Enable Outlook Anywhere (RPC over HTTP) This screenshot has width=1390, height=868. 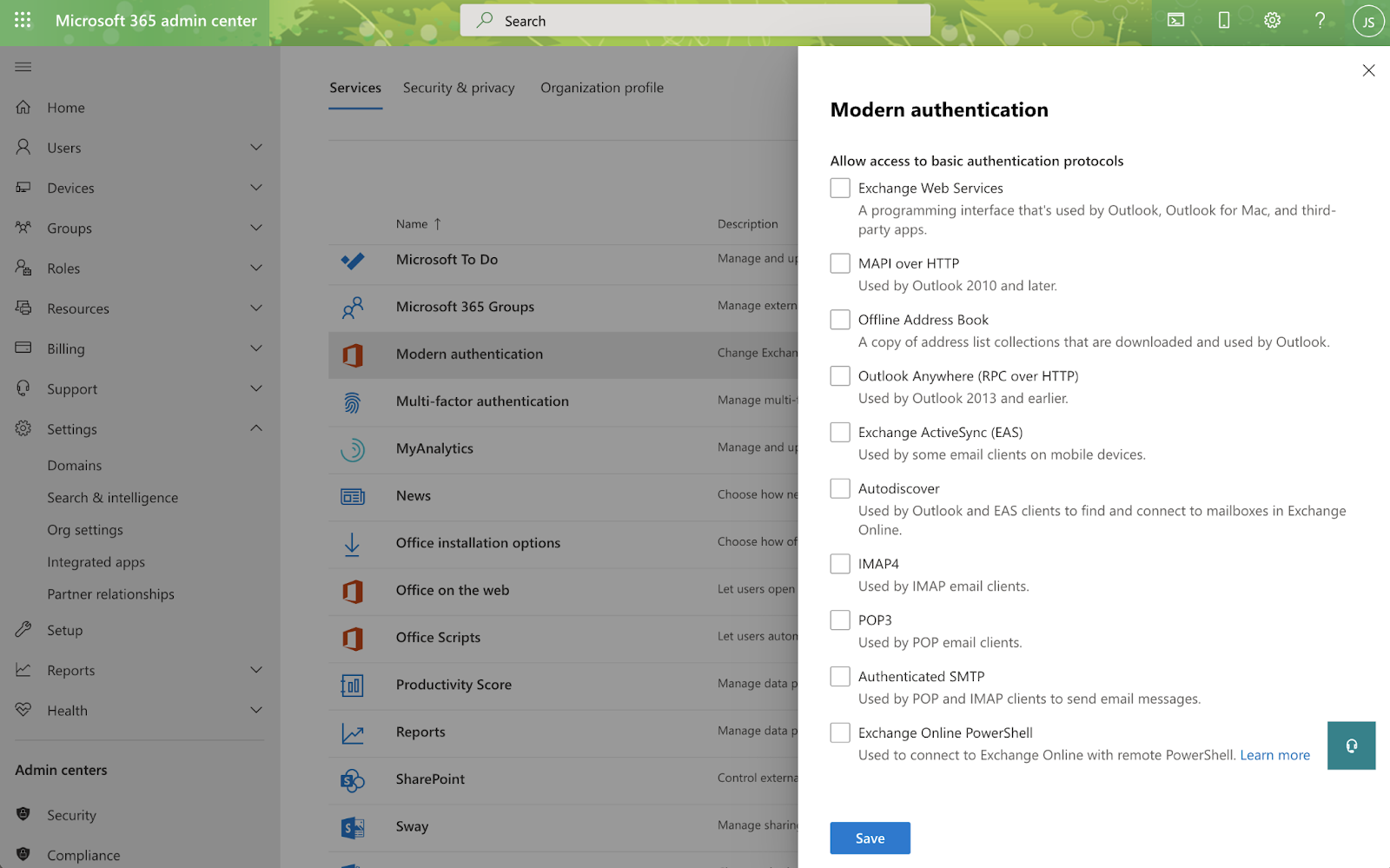point(840,376)
